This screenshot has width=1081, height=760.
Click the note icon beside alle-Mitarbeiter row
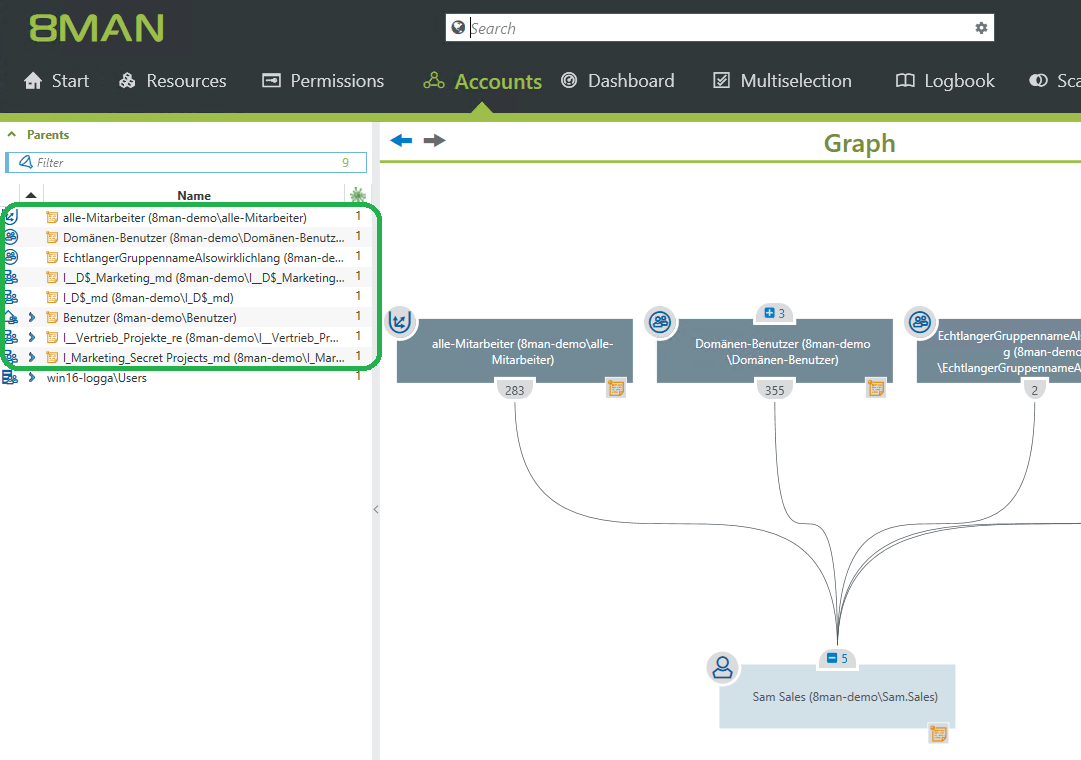52,217
